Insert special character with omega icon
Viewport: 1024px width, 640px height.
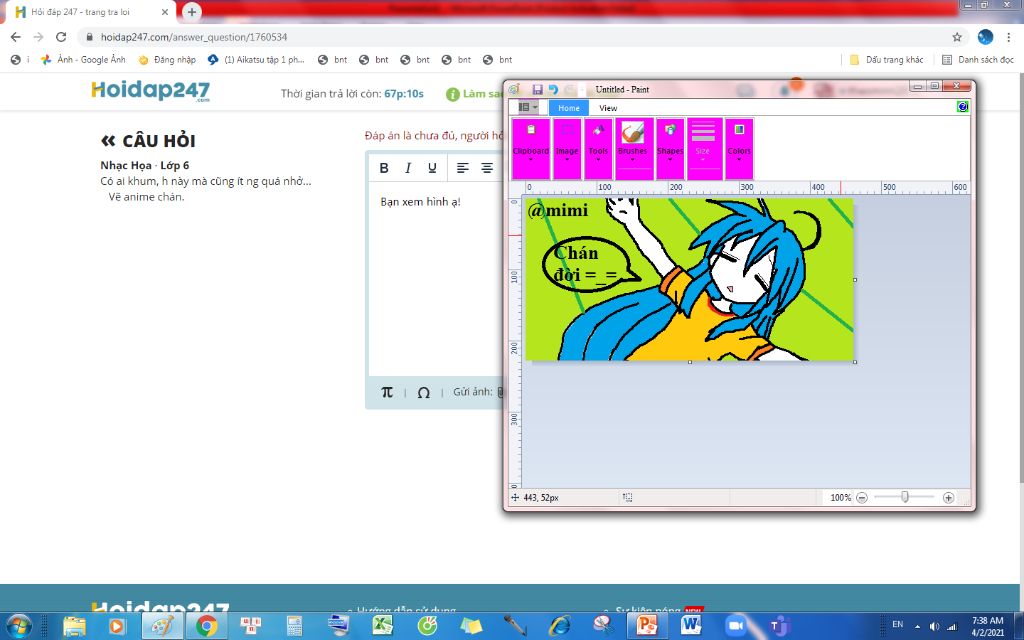pos(423,392)
